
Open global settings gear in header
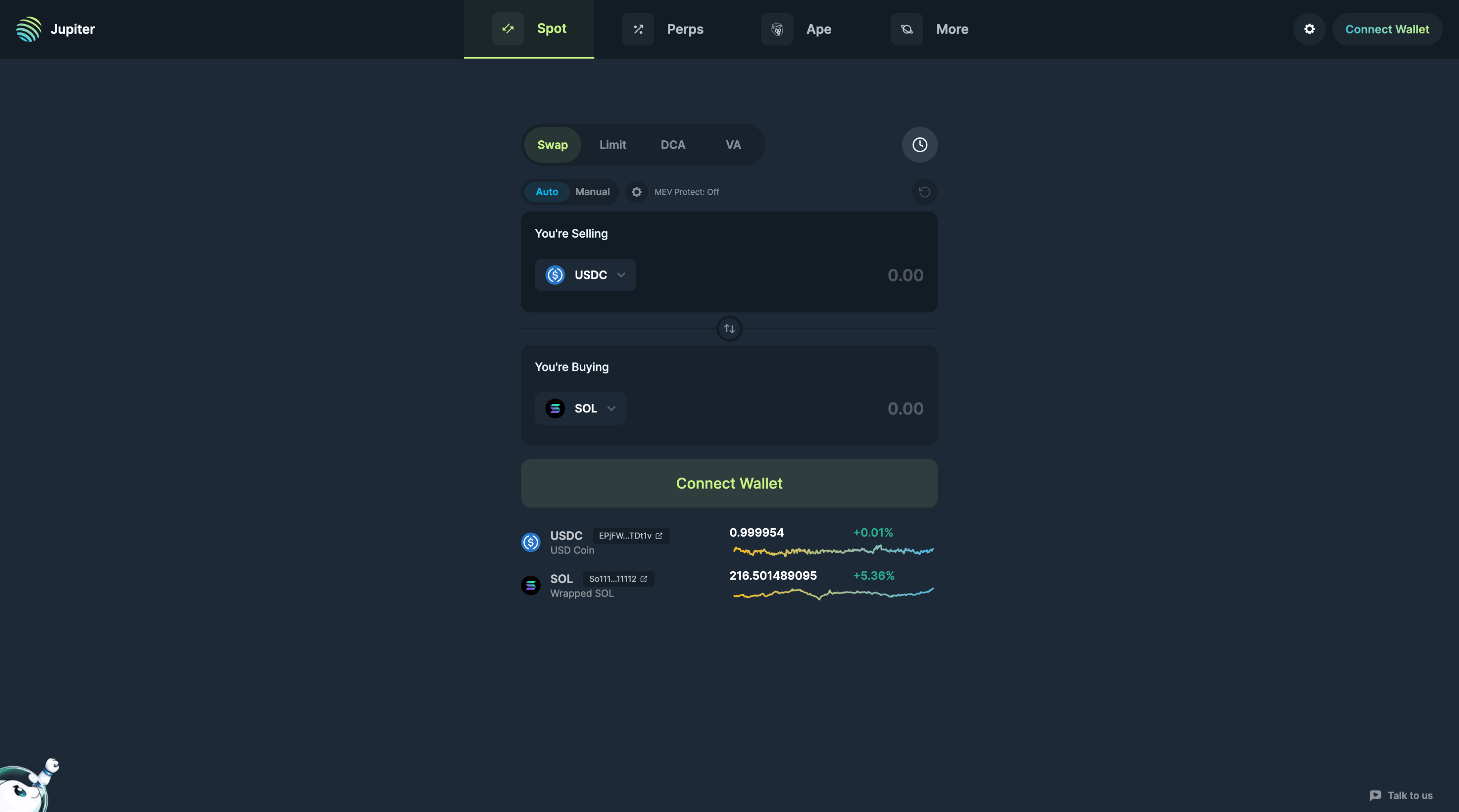tap(1310, 29)
